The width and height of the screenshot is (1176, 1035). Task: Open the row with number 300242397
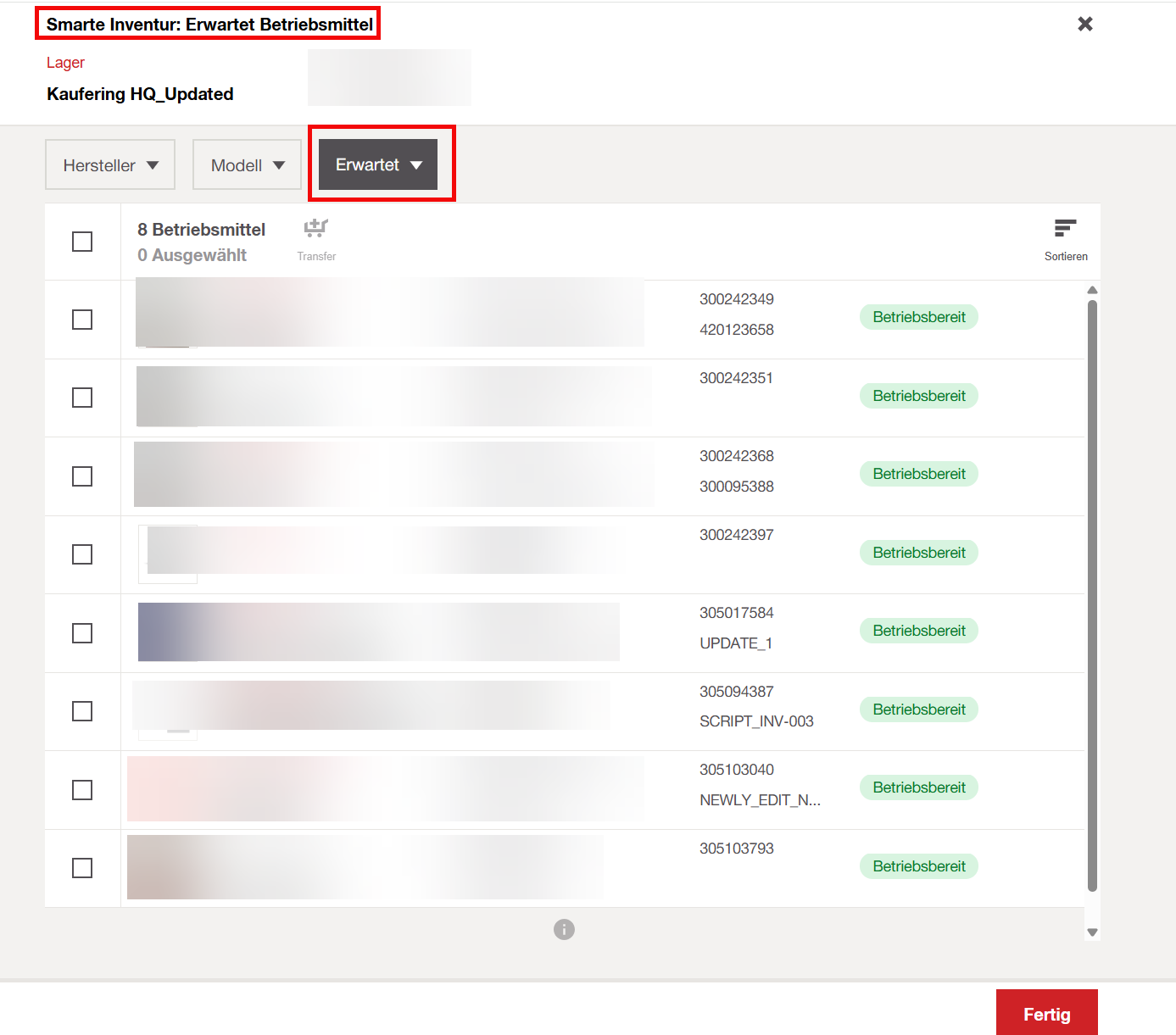pyautogui.click(x=736, y=535)
